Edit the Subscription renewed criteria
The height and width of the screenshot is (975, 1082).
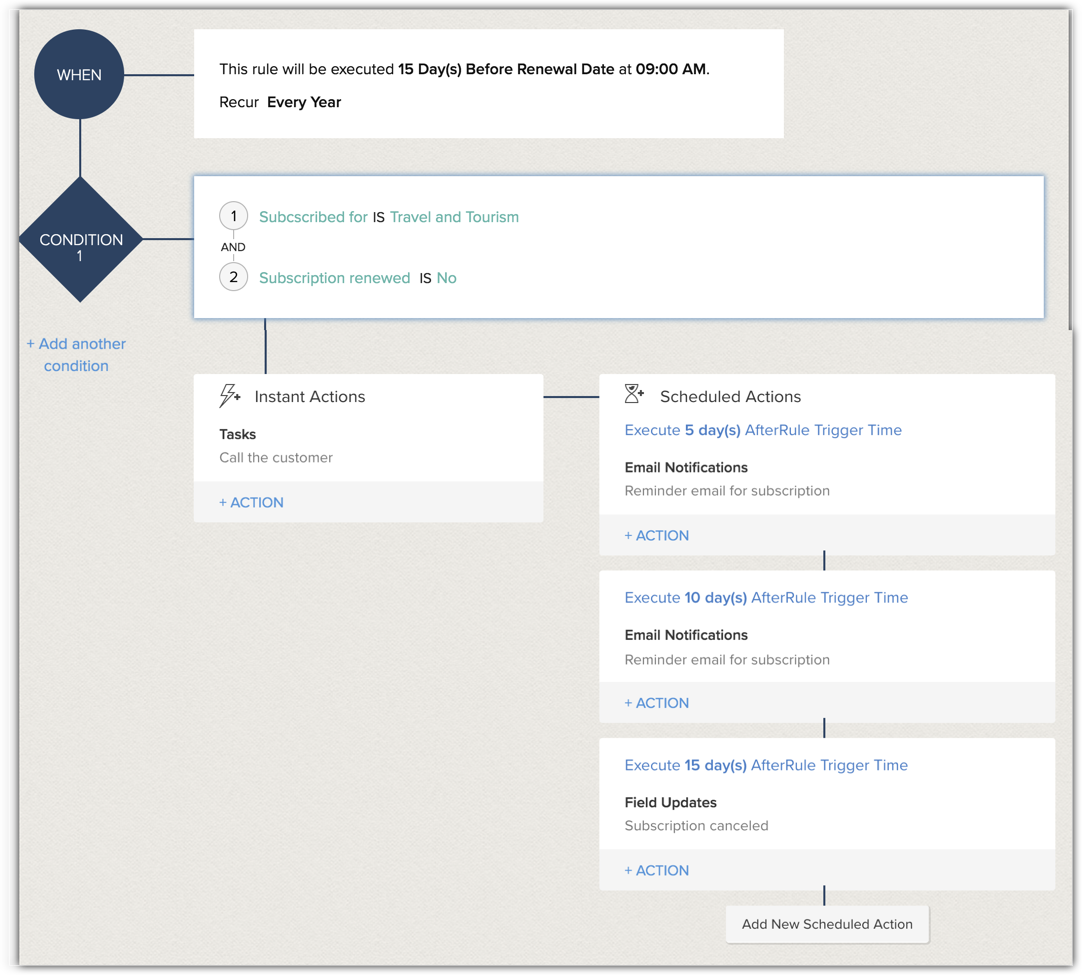[x=334, y=278]
